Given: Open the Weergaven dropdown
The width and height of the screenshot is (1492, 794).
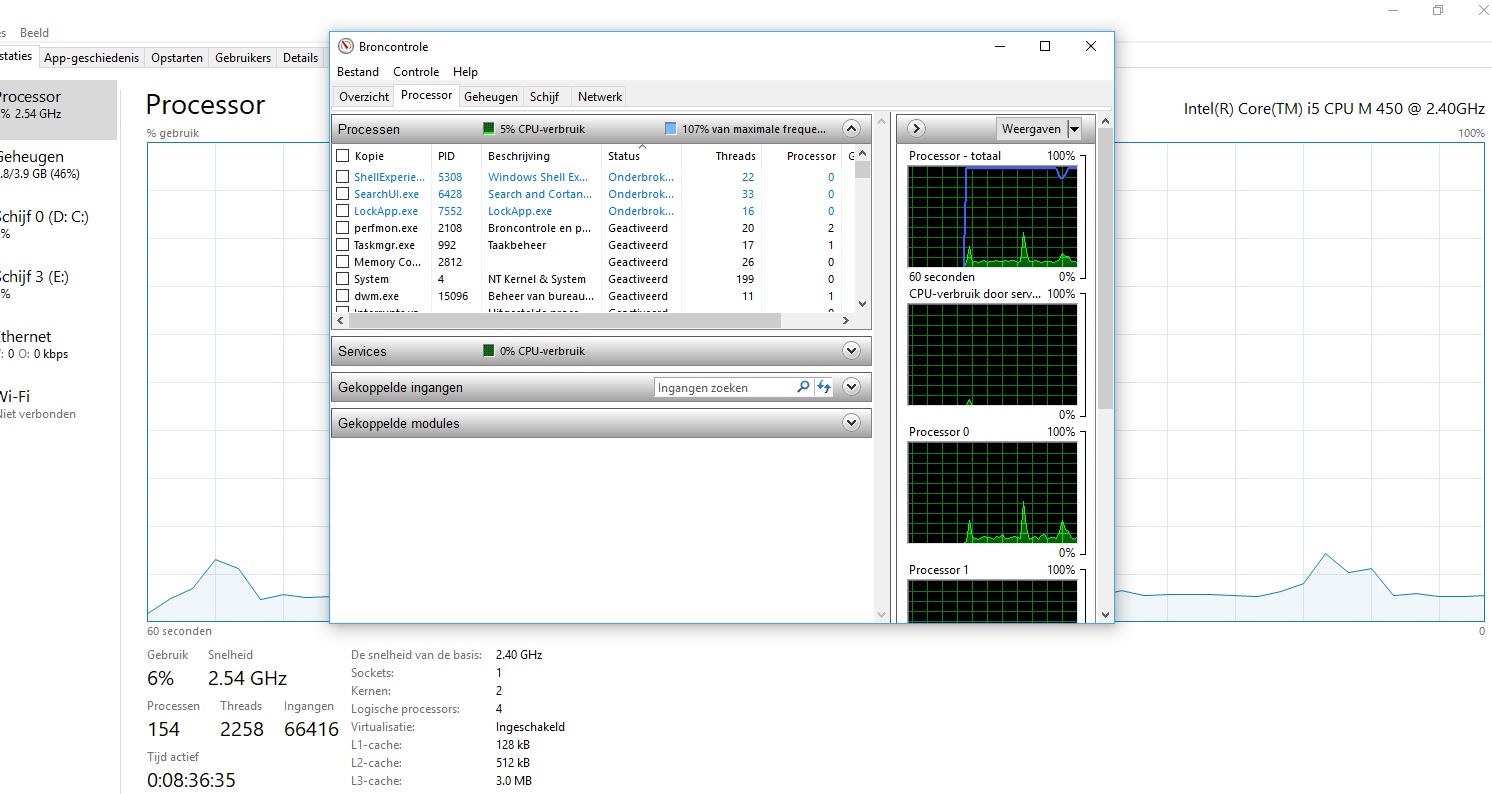Looking at the screenshot, I should (x=1074, y=129).
